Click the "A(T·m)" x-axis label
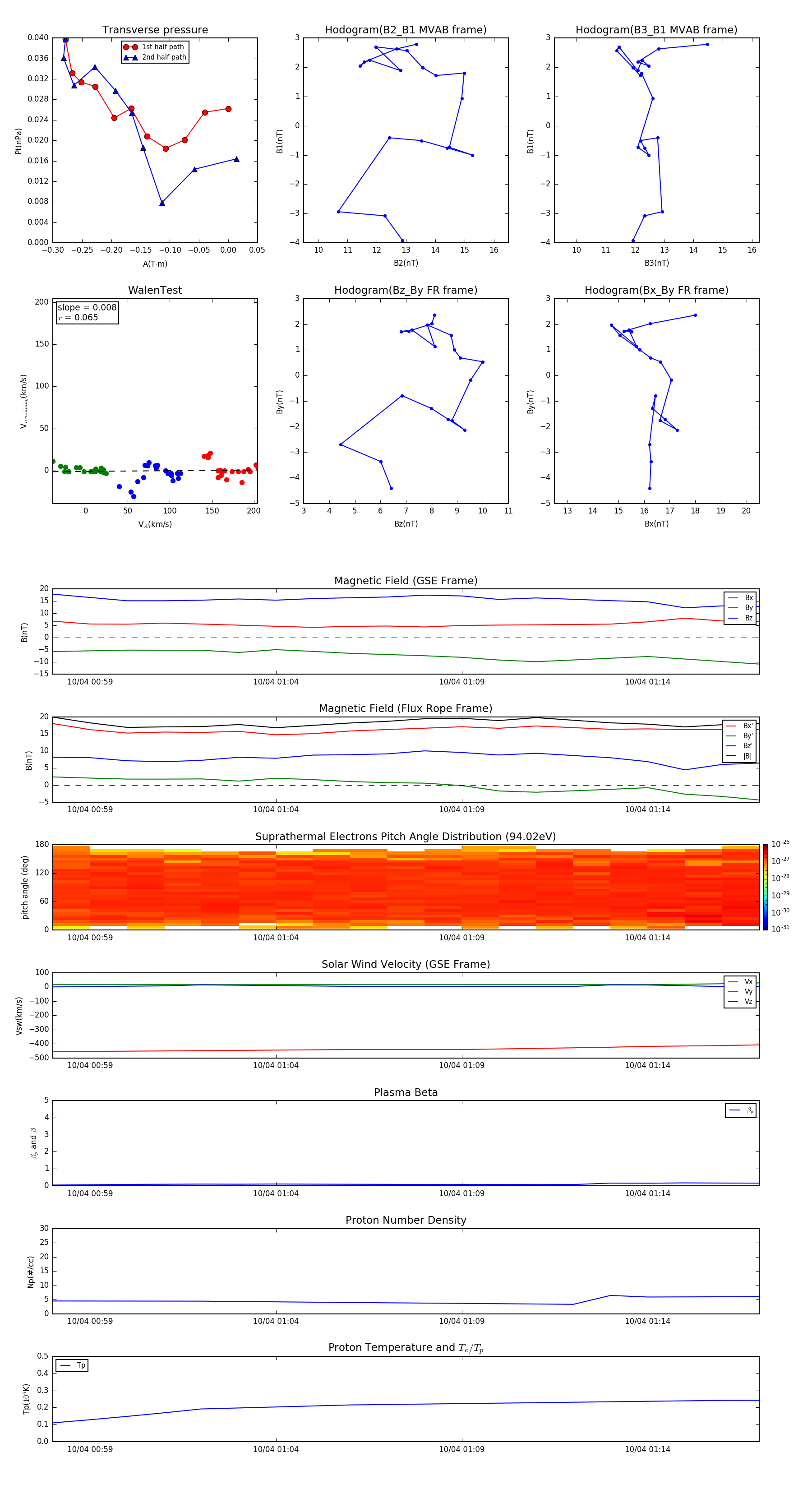Viewport: 812px width, 1489px height. coord(155,264)
